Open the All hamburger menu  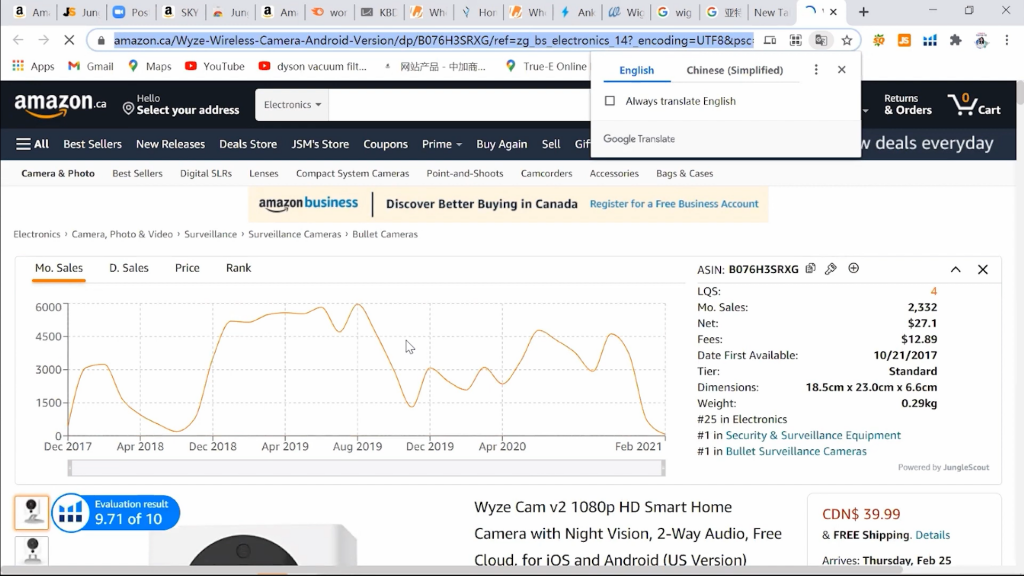pyautogui.click(x=33, y=144)
